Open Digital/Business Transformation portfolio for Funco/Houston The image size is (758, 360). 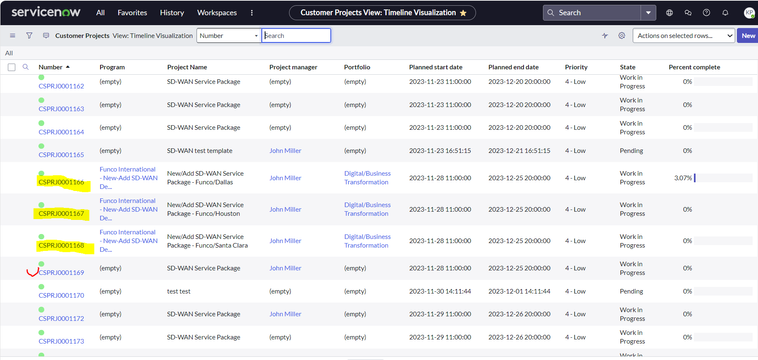[x=367, y=209]
